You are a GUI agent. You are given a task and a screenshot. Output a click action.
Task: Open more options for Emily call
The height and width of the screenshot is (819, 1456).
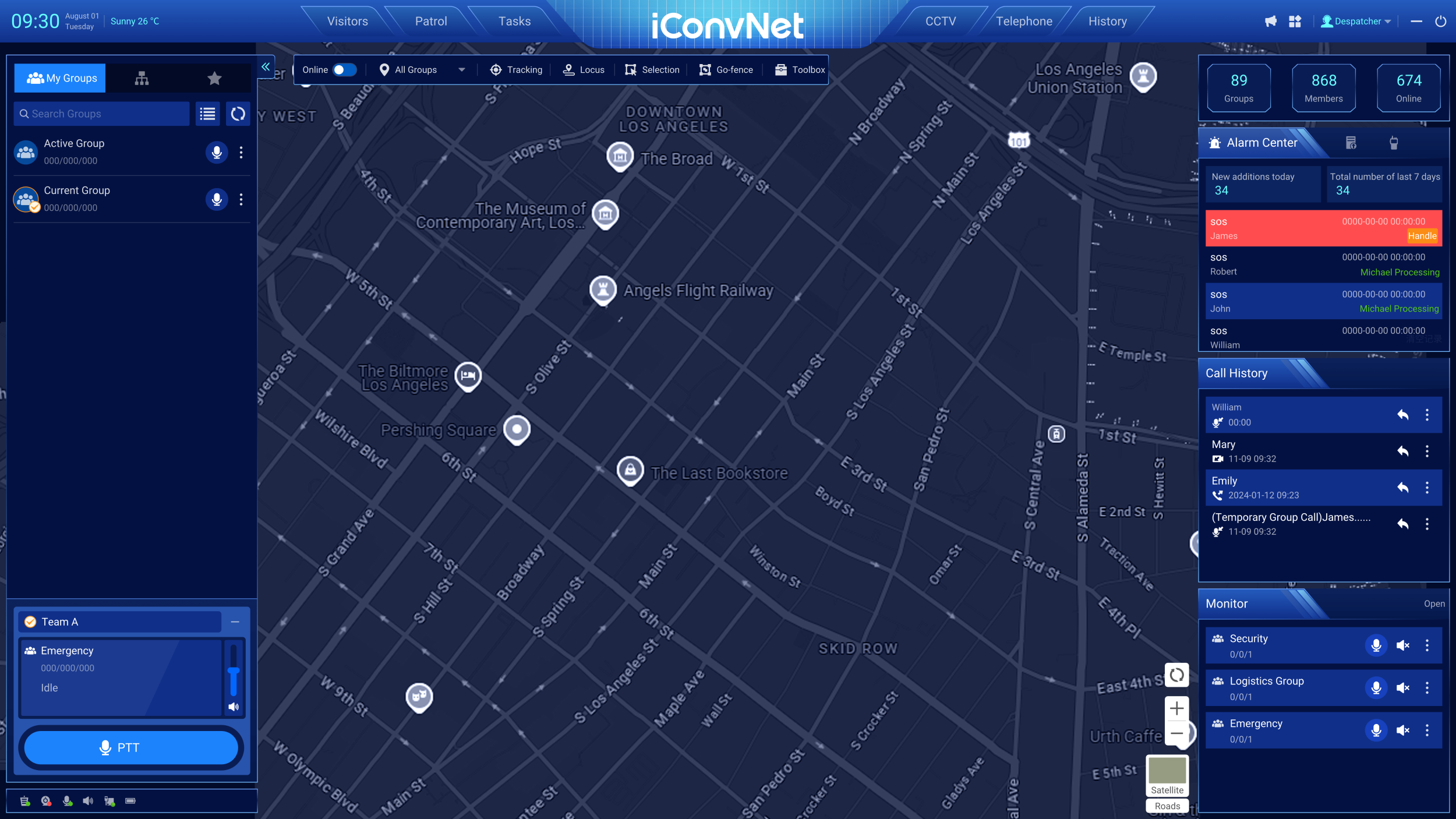[x=1427, y=488]
